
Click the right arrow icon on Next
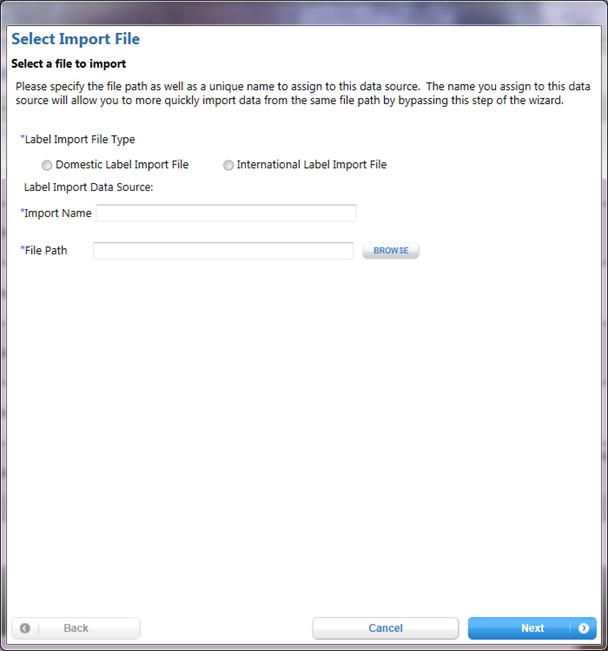coord(583,628)
